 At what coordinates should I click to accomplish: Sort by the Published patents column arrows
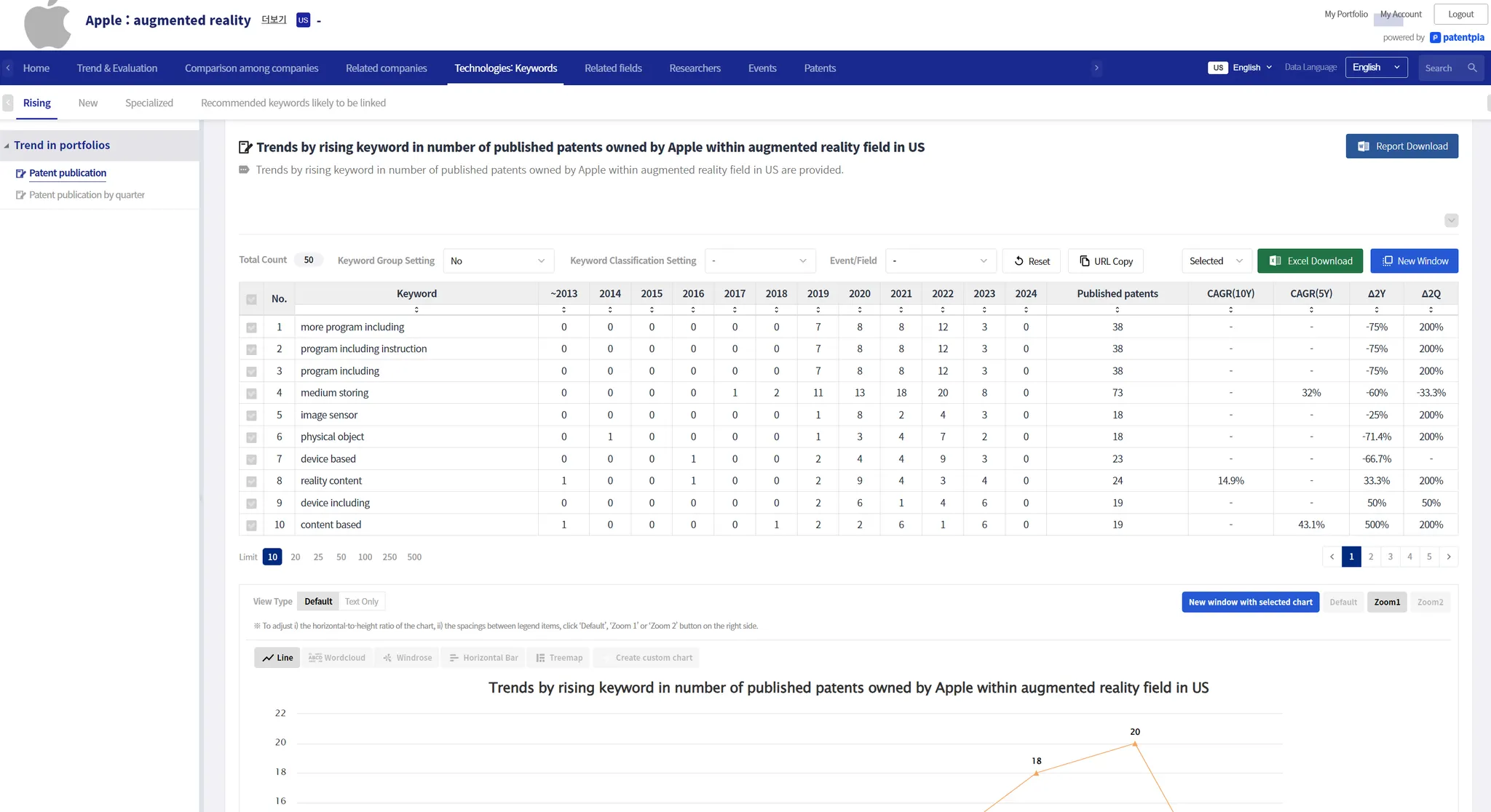(1117, 310)
